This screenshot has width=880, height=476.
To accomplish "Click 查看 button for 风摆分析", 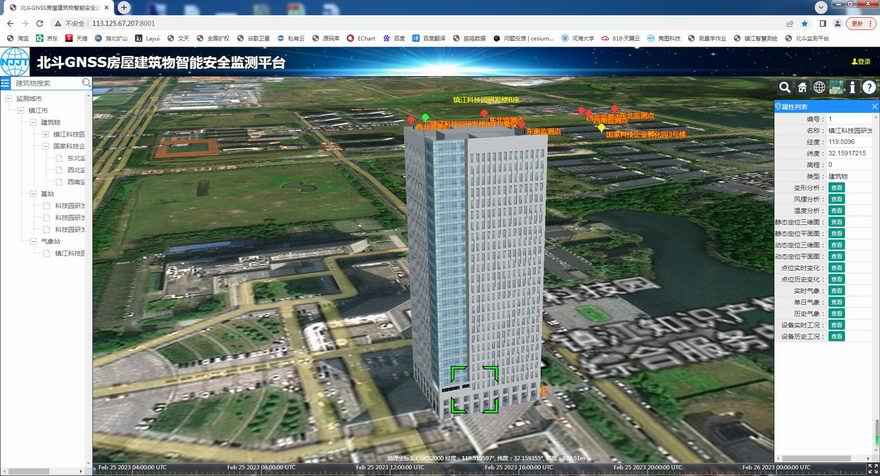I will tap(836, 199).
